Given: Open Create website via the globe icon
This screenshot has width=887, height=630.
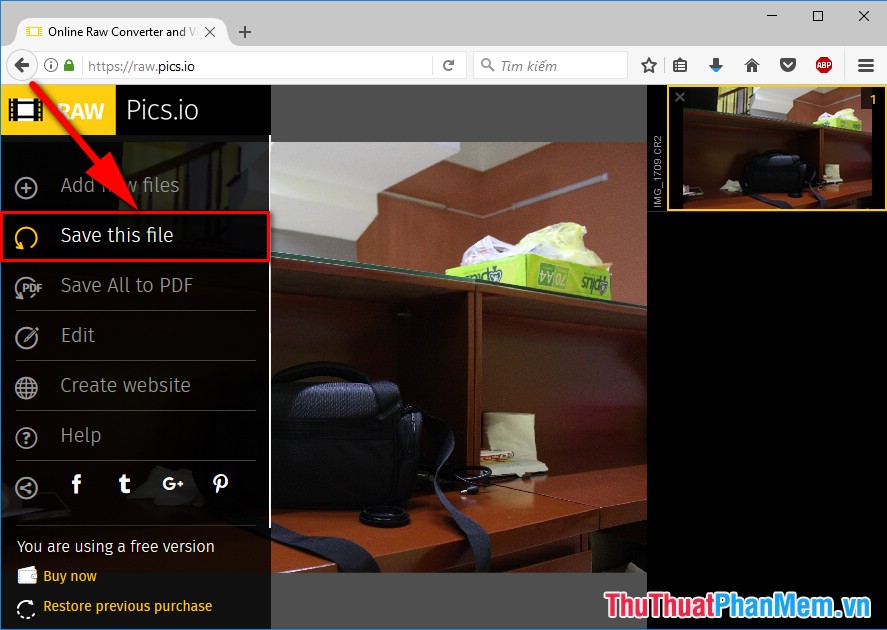Looking at the screenshot, I should pyautogui.click(x=27, y=386).
